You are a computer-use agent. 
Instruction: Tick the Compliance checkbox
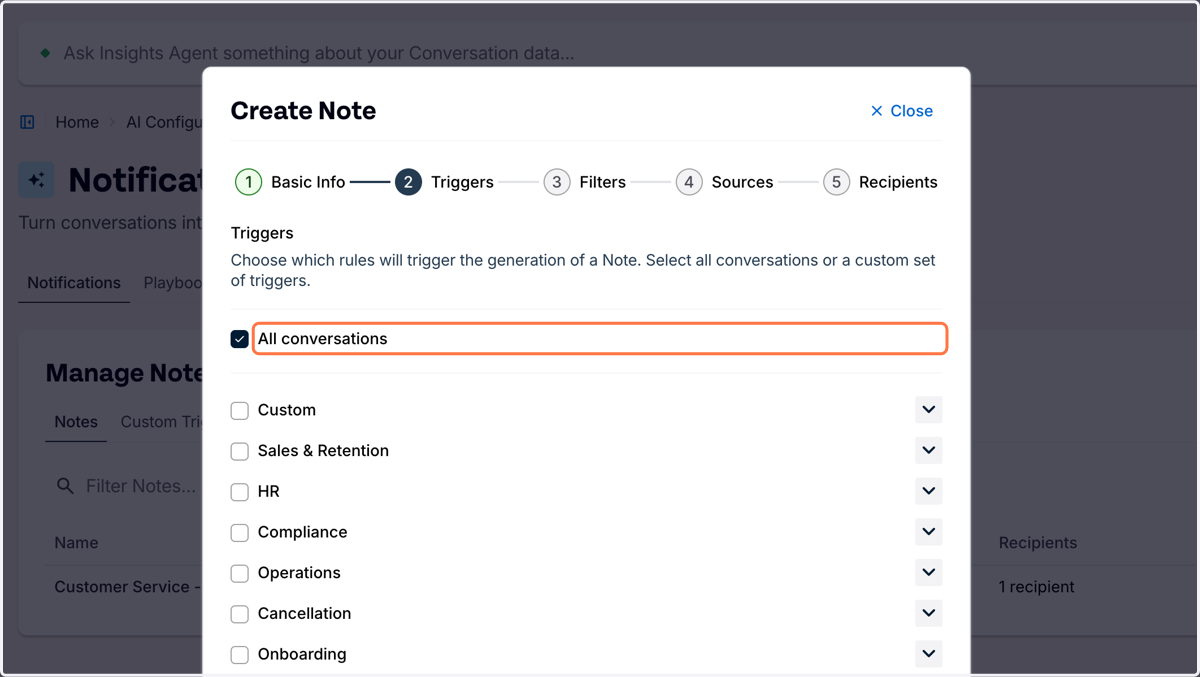(x=240, y=533)
